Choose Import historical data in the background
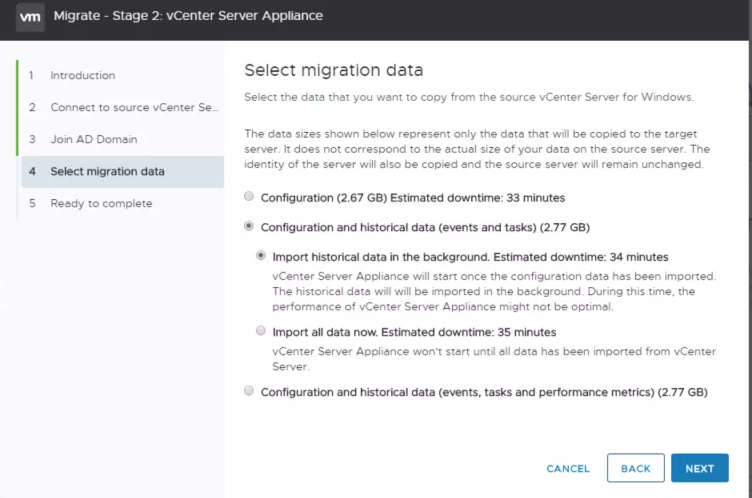Image resolution: width=752 pixels, height=498 pixels. 260,255
